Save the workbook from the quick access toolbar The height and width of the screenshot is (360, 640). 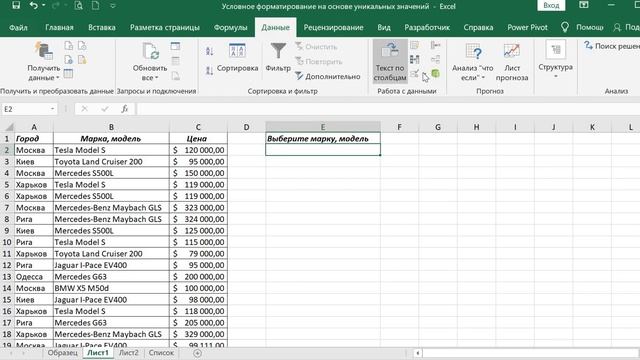pyautogui.click(x=16, y=5)
